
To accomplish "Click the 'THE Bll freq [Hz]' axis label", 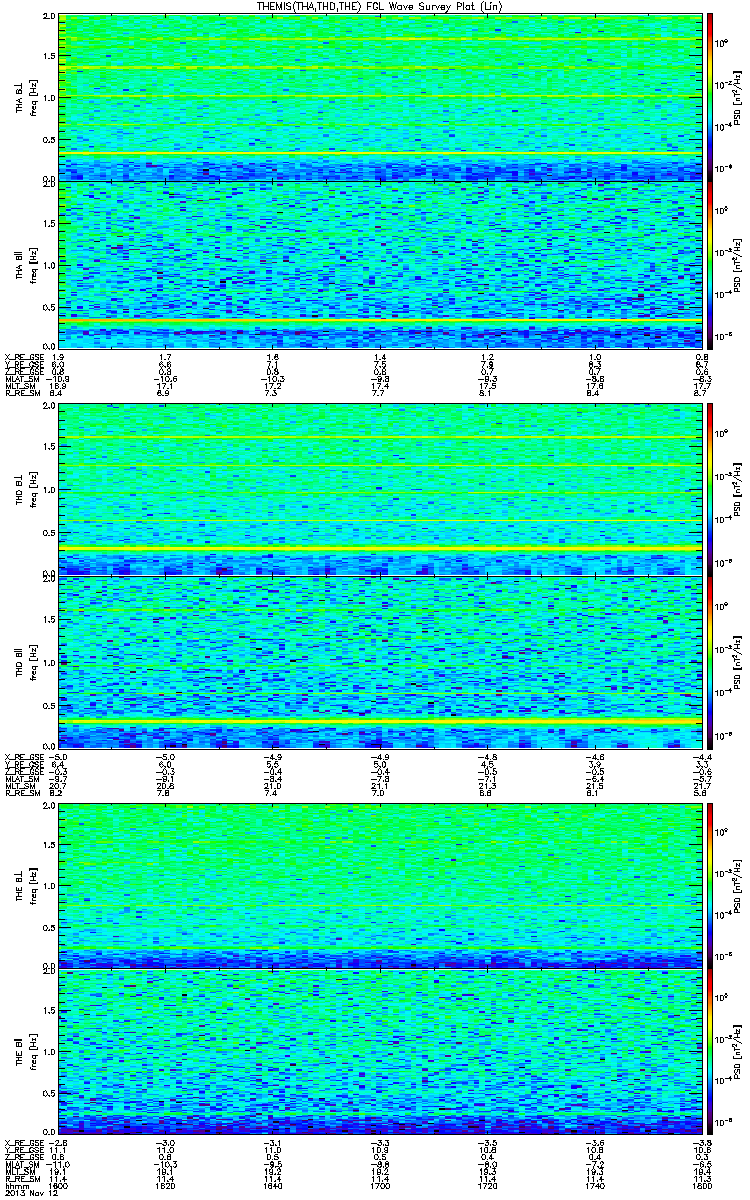I will (x=25, y=1052).
